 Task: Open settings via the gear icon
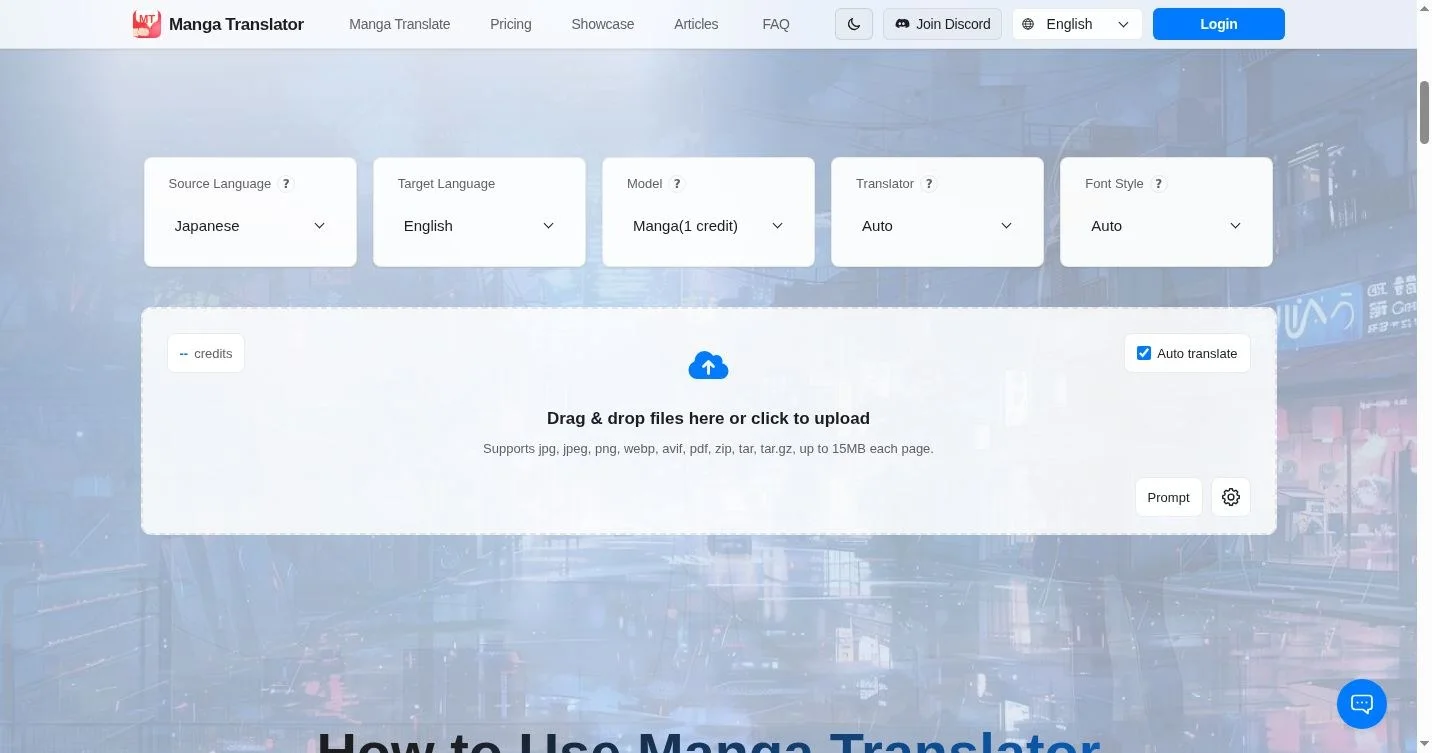[x=1231, y=497]
